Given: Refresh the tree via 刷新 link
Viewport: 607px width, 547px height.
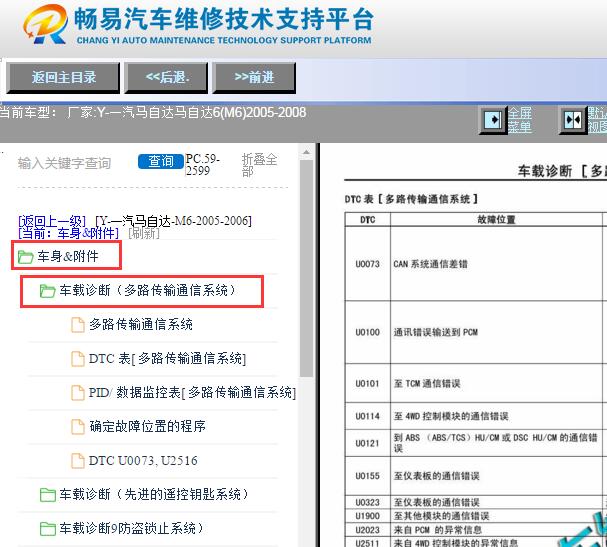Looking at the screenshot, I should pos(144,233).
